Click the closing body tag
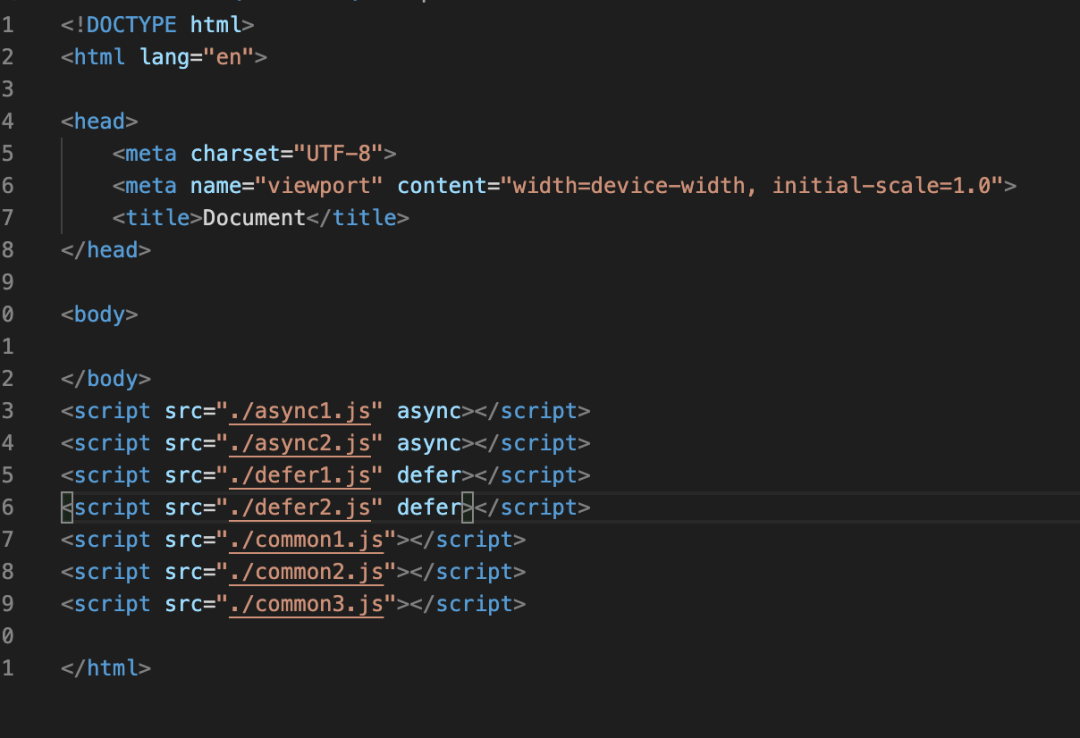The image size is (1080, 738). click(x=106, y=378)
